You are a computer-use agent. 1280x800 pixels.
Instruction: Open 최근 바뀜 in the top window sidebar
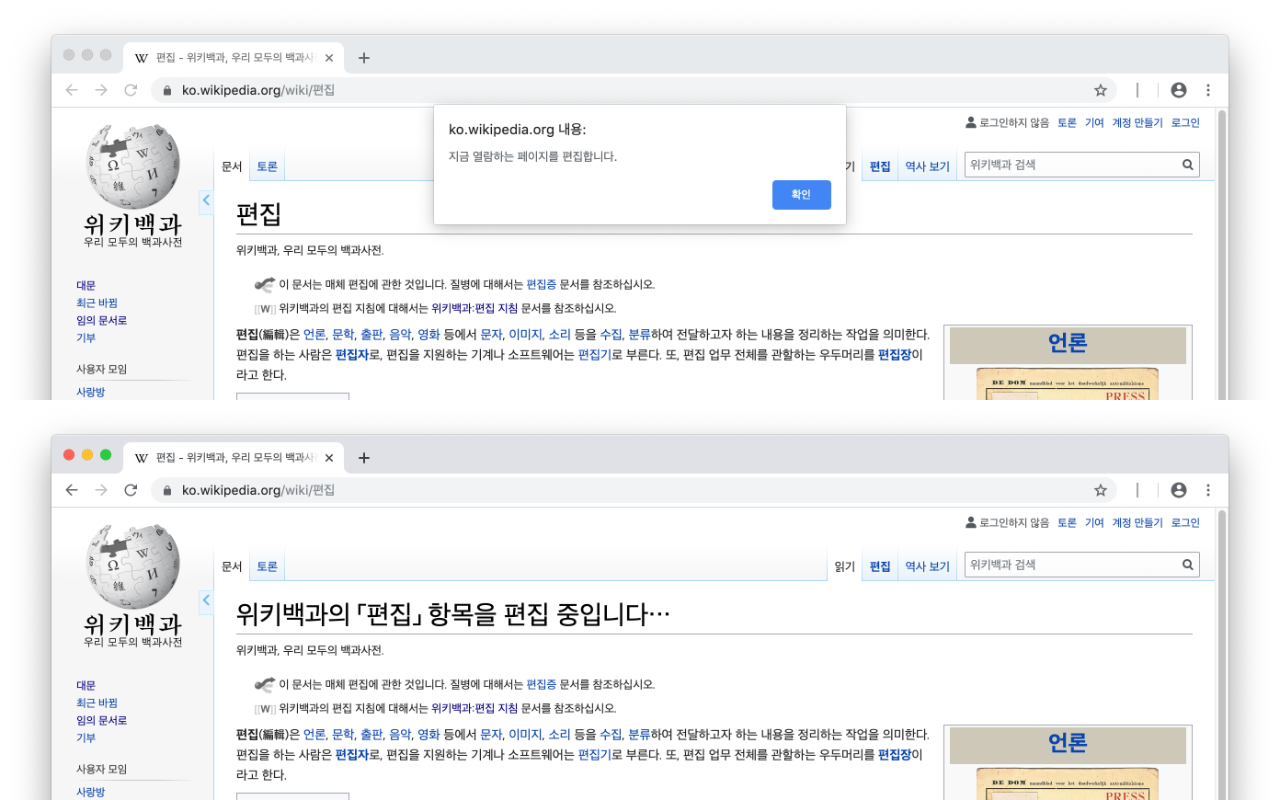tap(97, 303)
